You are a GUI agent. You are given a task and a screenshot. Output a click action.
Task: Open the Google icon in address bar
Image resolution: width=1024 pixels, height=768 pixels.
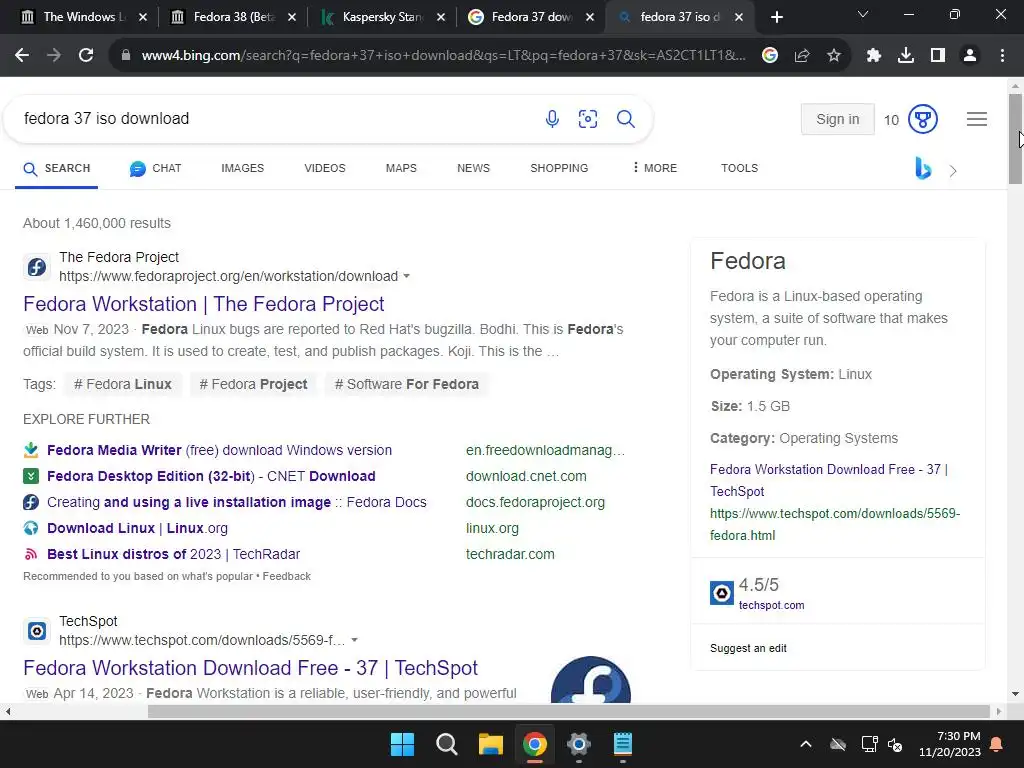[x=770, y=56]
